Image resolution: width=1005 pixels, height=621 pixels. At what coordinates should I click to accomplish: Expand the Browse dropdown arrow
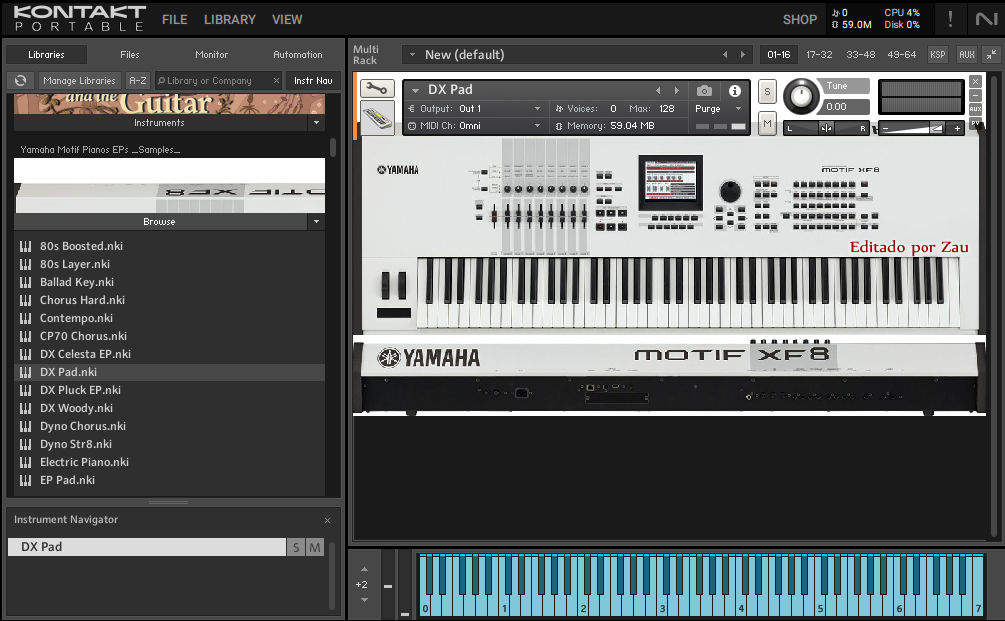click(x=317, y=222)
